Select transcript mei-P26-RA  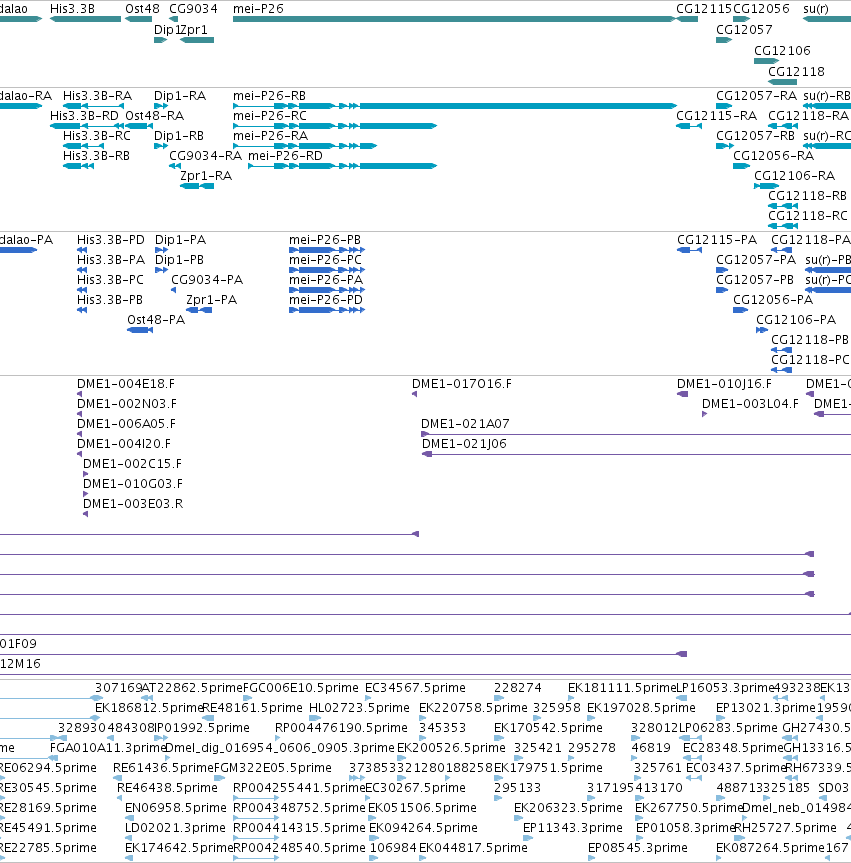click(305, 146)
